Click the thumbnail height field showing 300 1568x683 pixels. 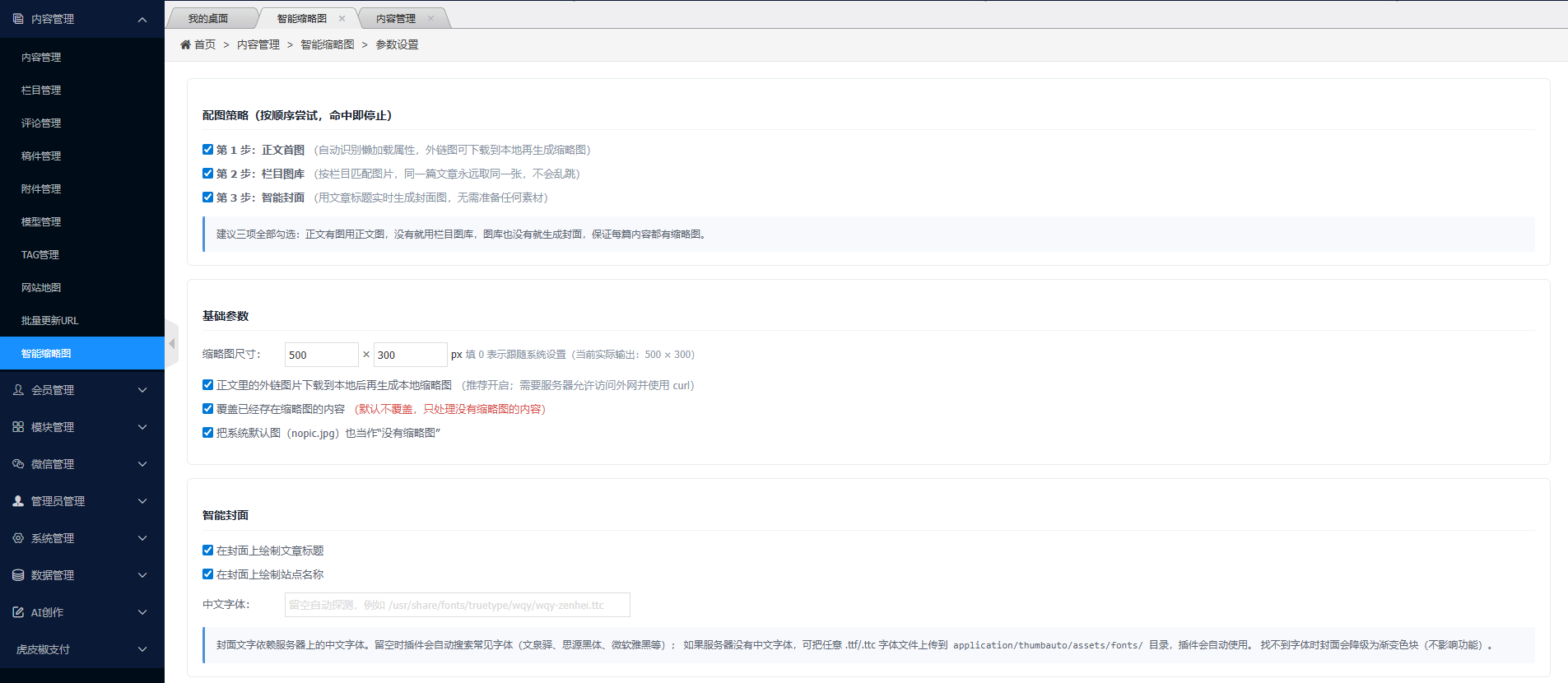[411, 355]
